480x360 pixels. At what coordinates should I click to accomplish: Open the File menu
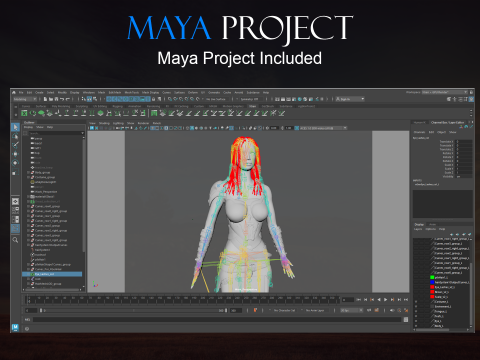pyautogui.click(x=21, y=92)
